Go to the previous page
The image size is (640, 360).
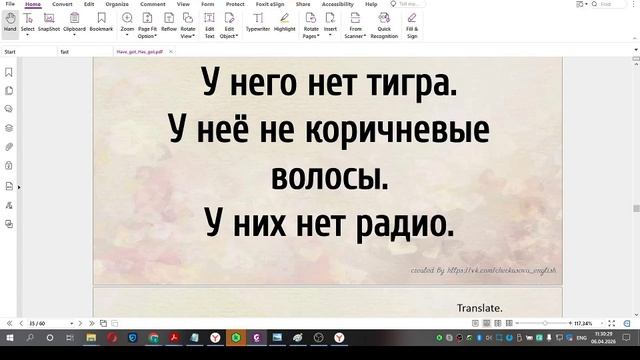21,324
